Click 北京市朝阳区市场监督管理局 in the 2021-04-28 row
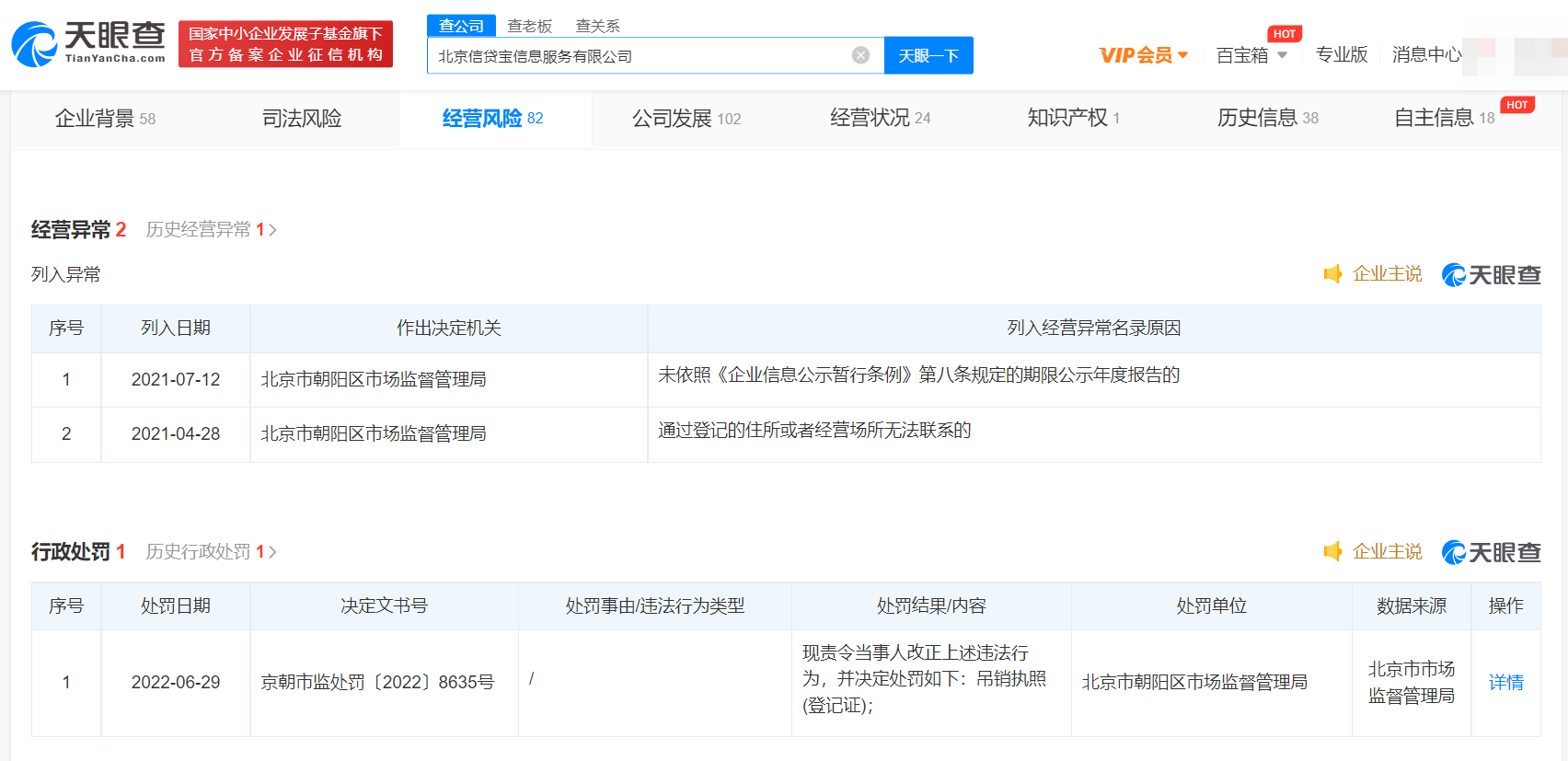 pos(374,433)
